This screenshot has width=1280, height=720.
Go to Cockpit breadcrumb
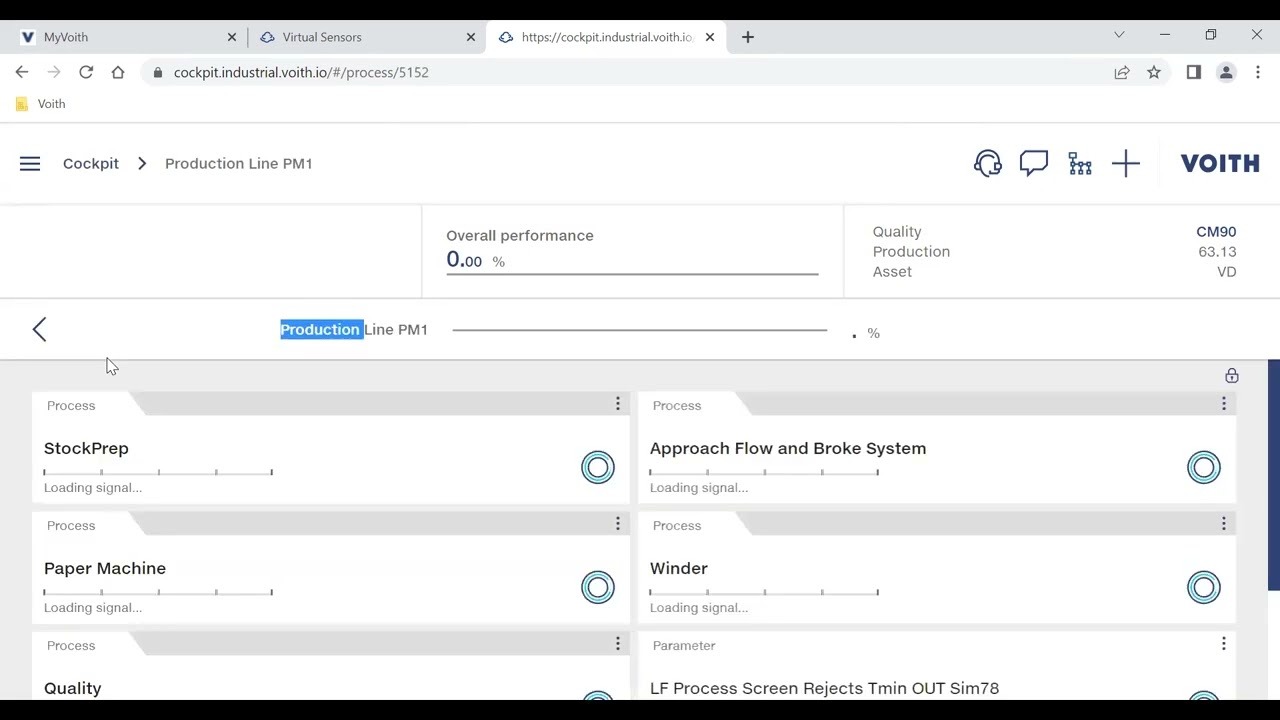tap(91, 163)
